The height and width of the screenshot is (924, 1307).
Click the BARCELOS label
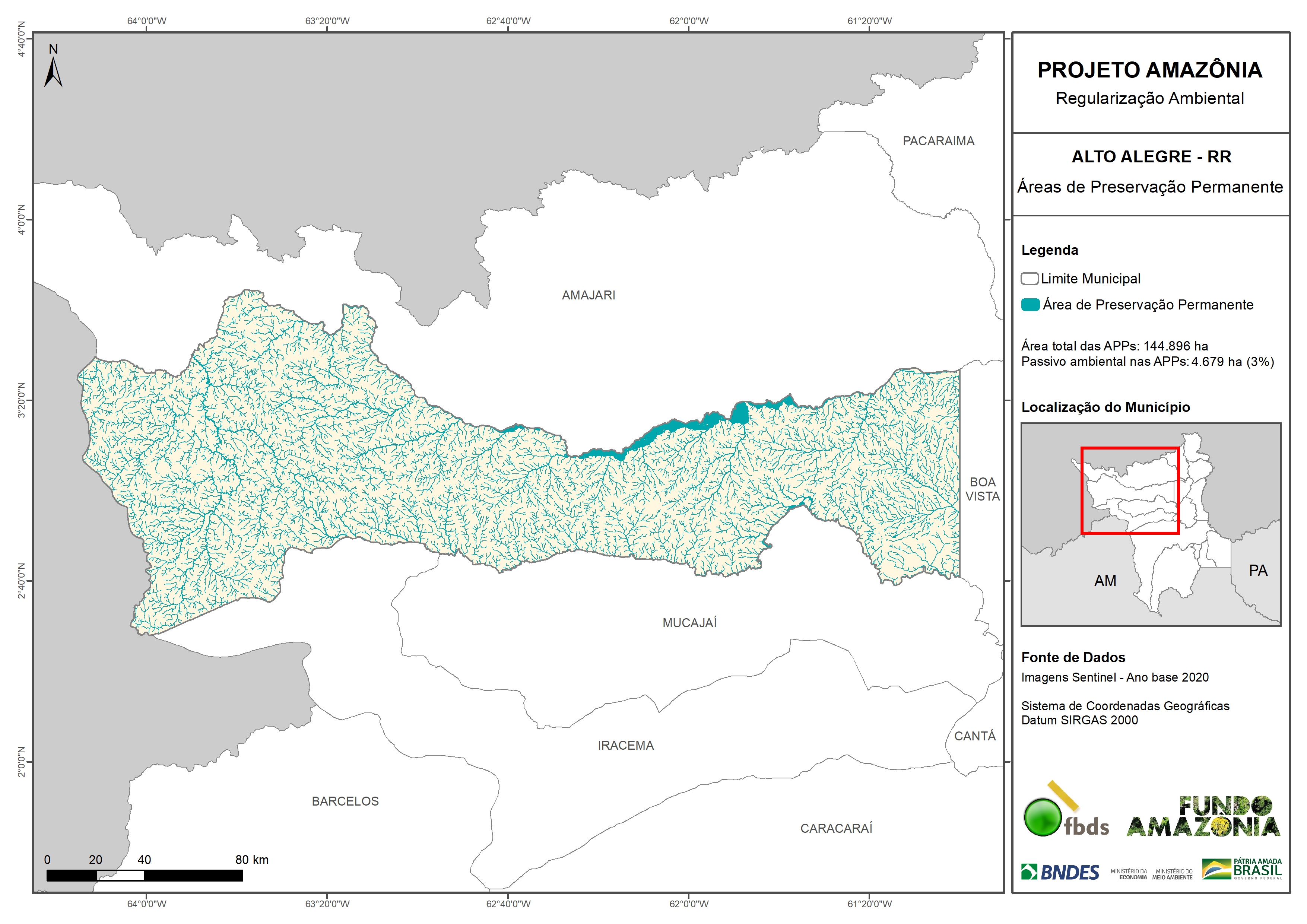[345, 801]
